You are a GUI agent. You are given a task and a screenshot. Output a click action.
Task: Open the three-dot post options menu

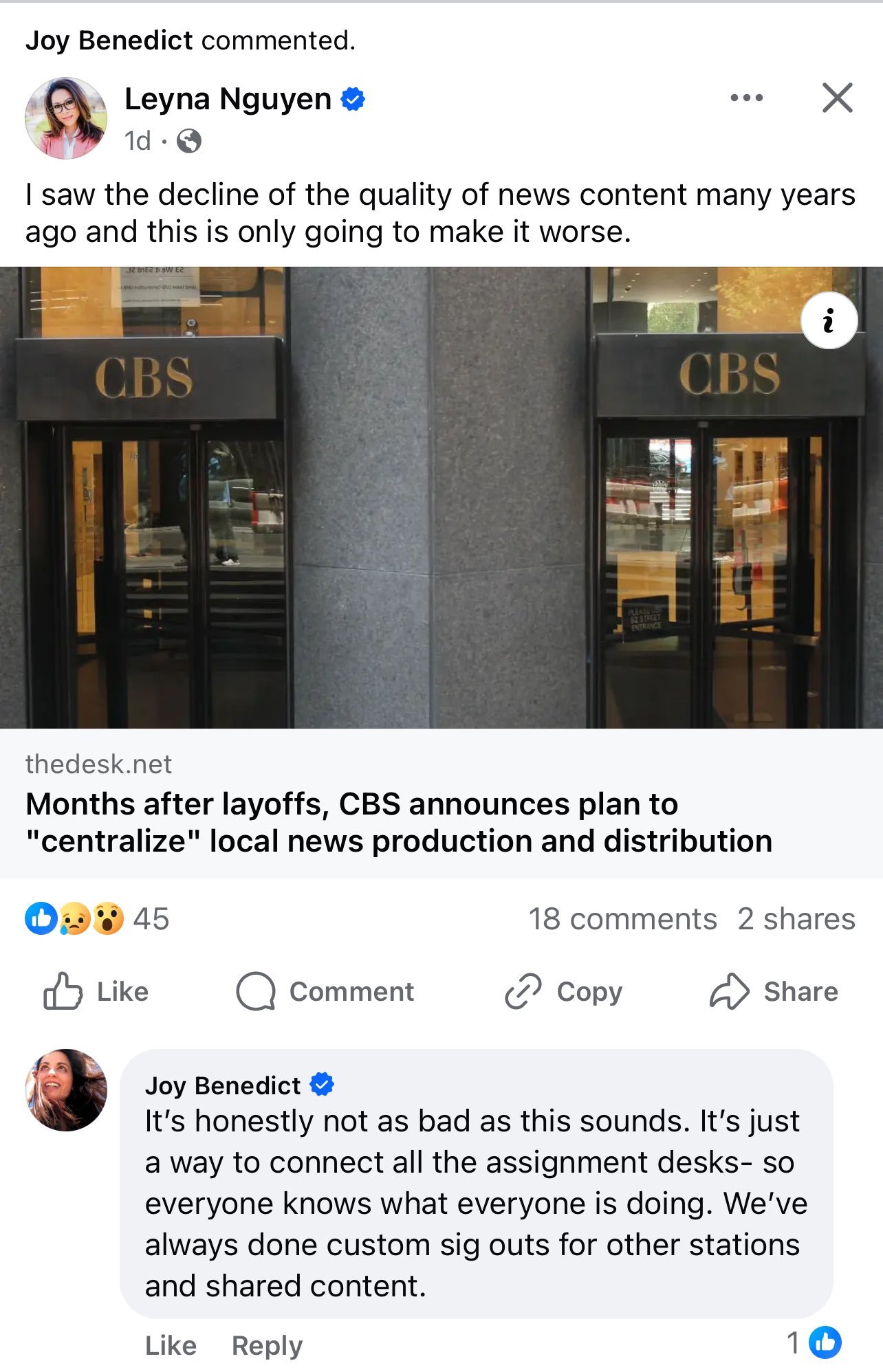coord(746,98)
